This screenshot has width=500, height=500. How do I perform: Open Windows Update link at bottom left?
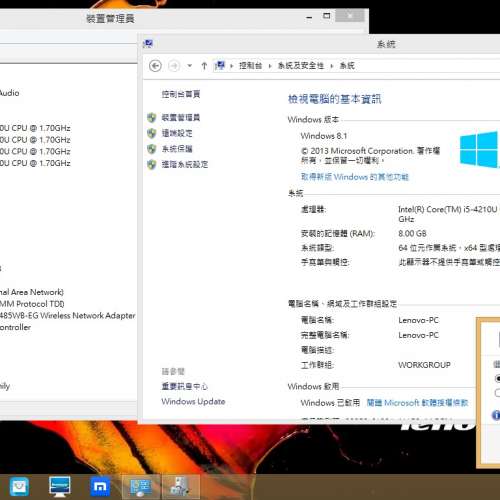(x=193, y=401)
